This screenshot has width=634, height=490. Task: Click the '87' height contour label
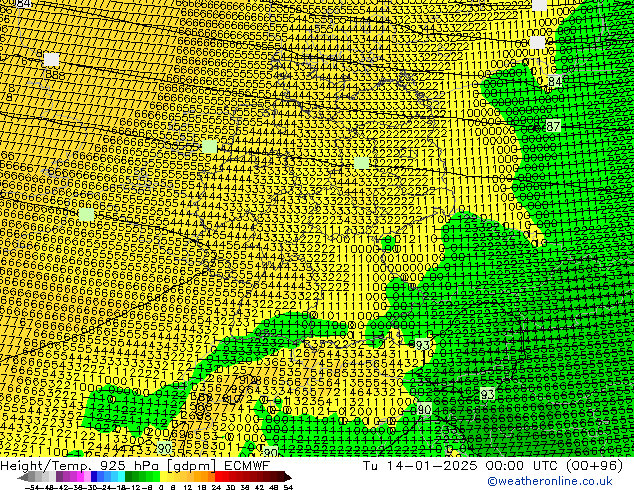point(552,126)
